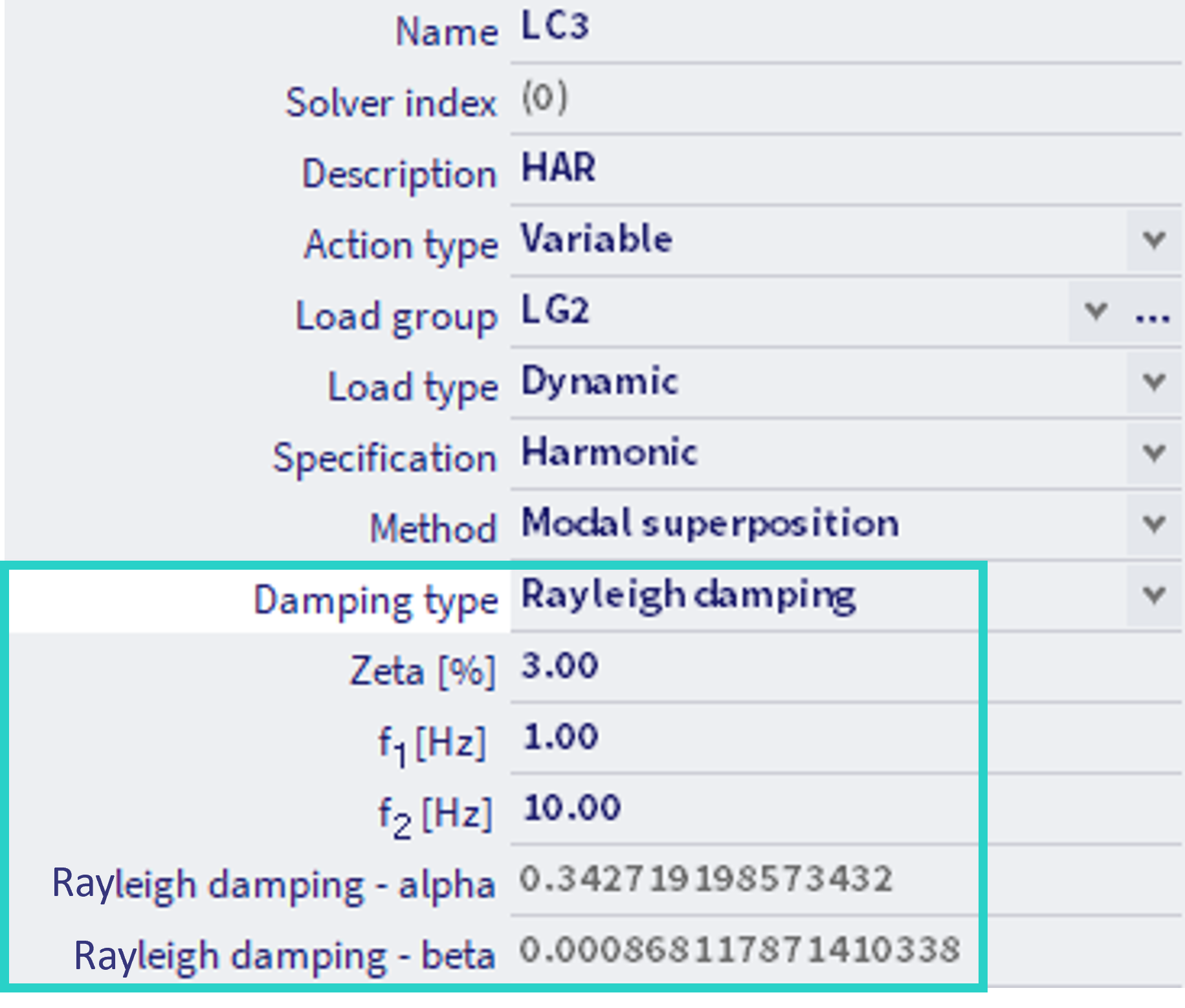Expand the Load group selection list
Image resolution: width=1185 pixels, height=1008 pixels.
[1096, 313]
